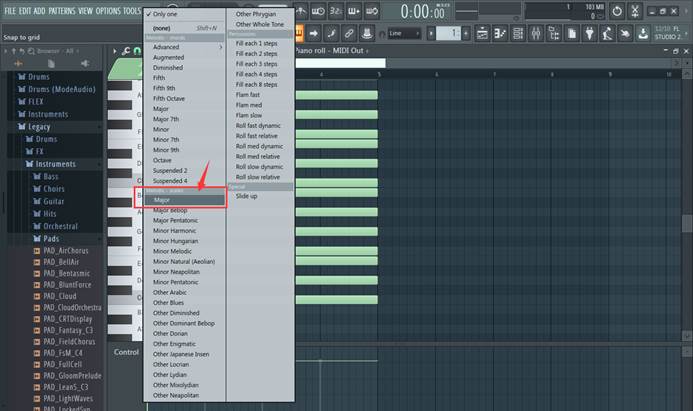Screen dimensions: 693x411
Task: Click the note slide toolbar icon
Action: tap(331, 33)
